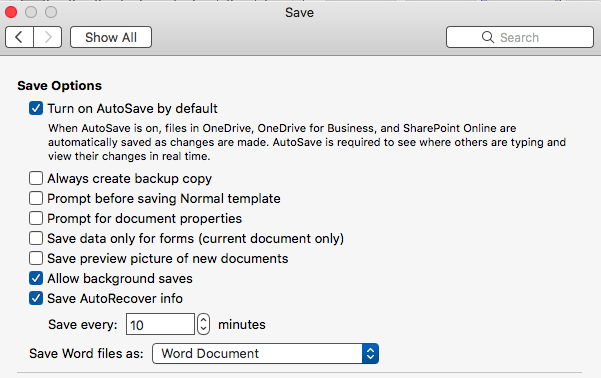This screenshot has width=601, height=378.
Task: Uncheck Turn on AutoSave by default
Action: point(36,108)
